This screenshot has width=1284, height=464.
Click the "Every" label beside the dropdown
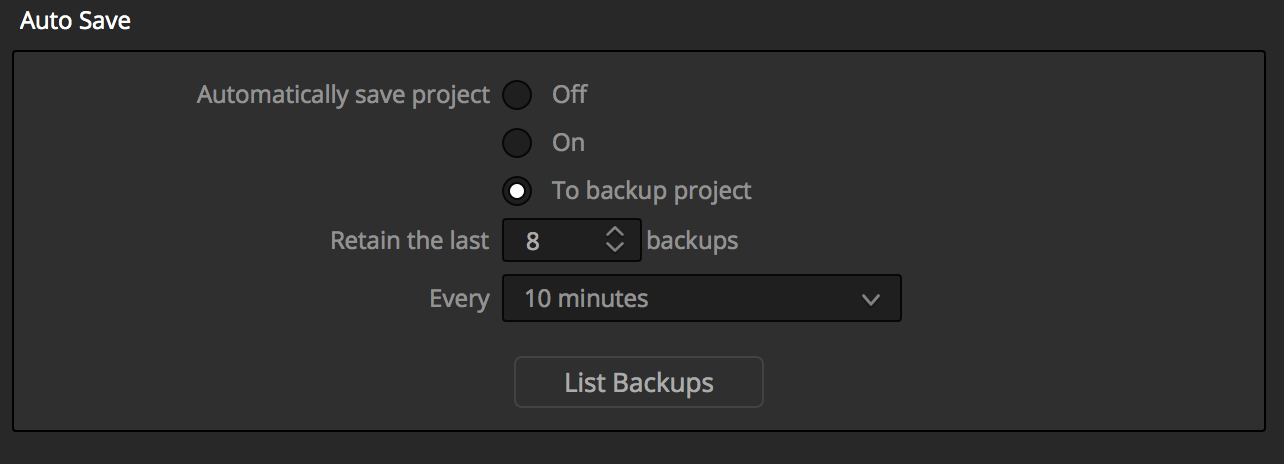coord(459,298)
